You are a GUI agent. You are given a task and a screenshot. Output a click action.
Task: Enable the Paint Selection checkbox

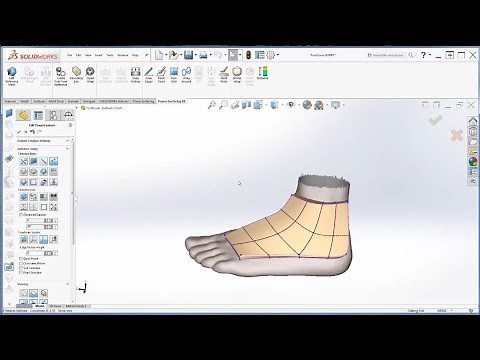[21, 273]
